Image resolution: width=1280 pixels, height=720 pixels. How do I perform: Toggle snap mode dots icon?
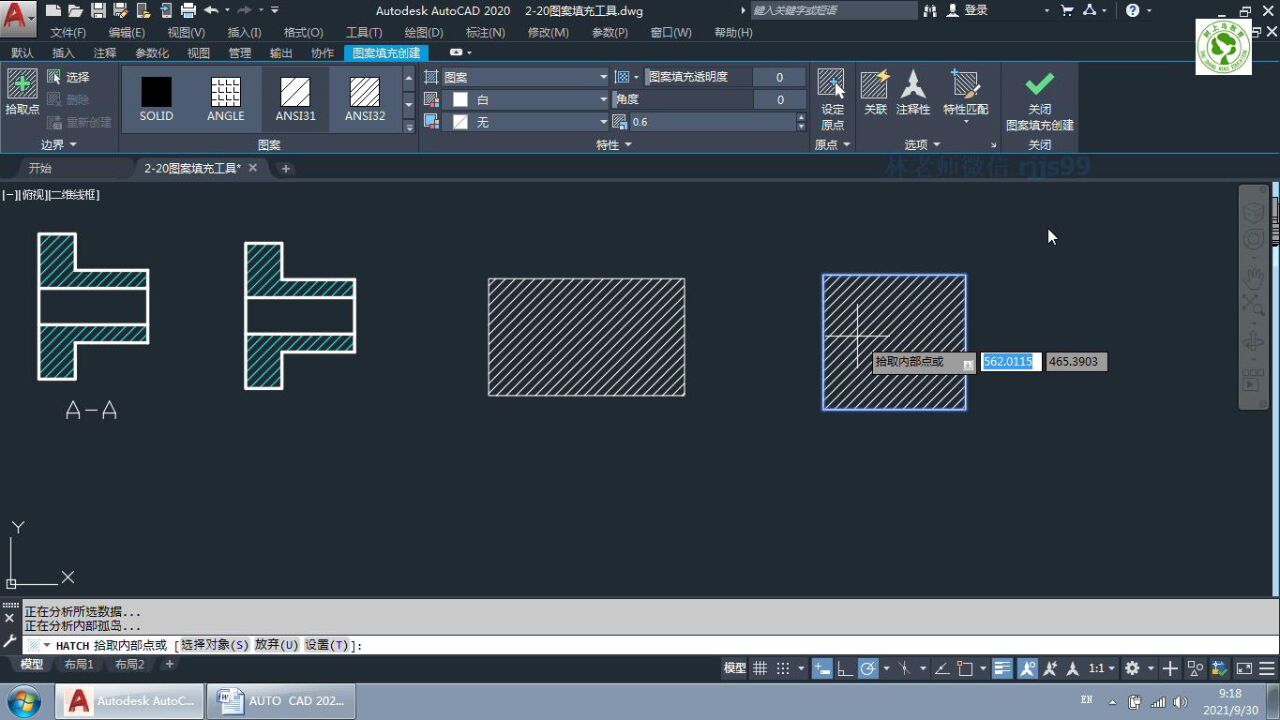(783, 668)
